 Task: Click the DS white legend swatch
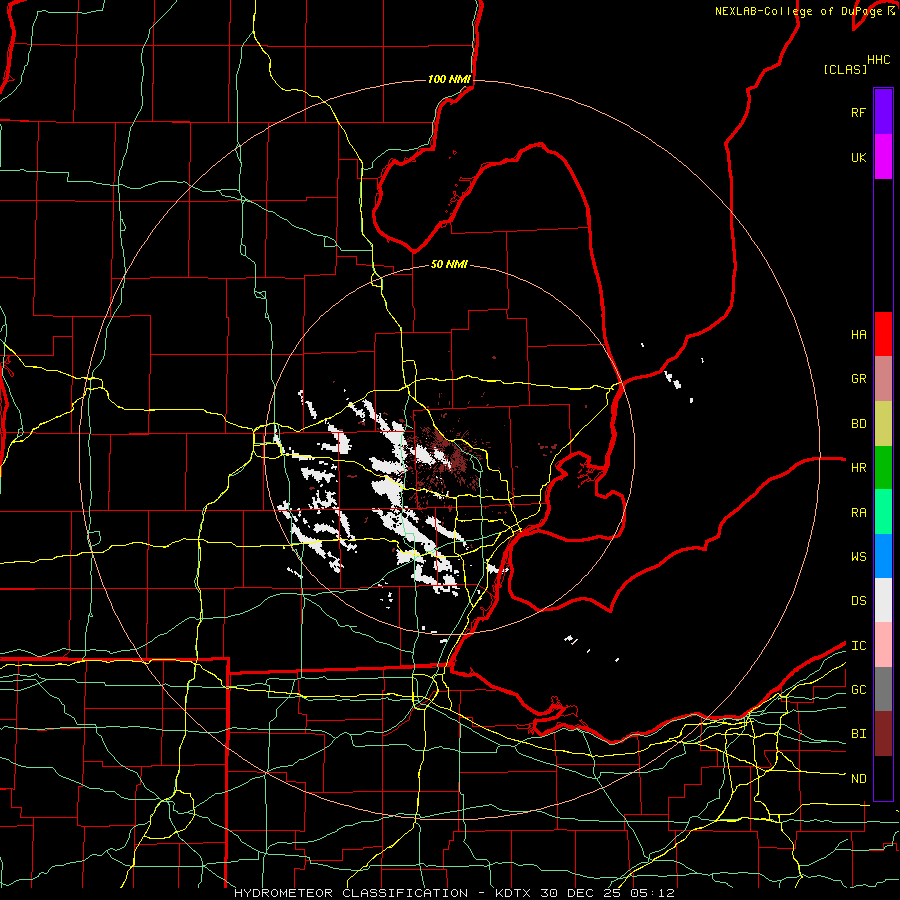point(883,600)
